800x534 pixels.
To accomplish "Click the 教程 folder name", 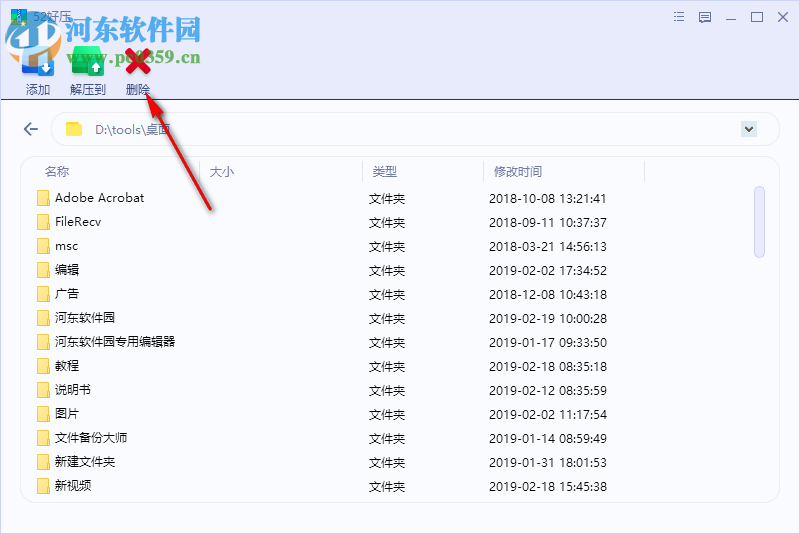I will pos(67,366).
